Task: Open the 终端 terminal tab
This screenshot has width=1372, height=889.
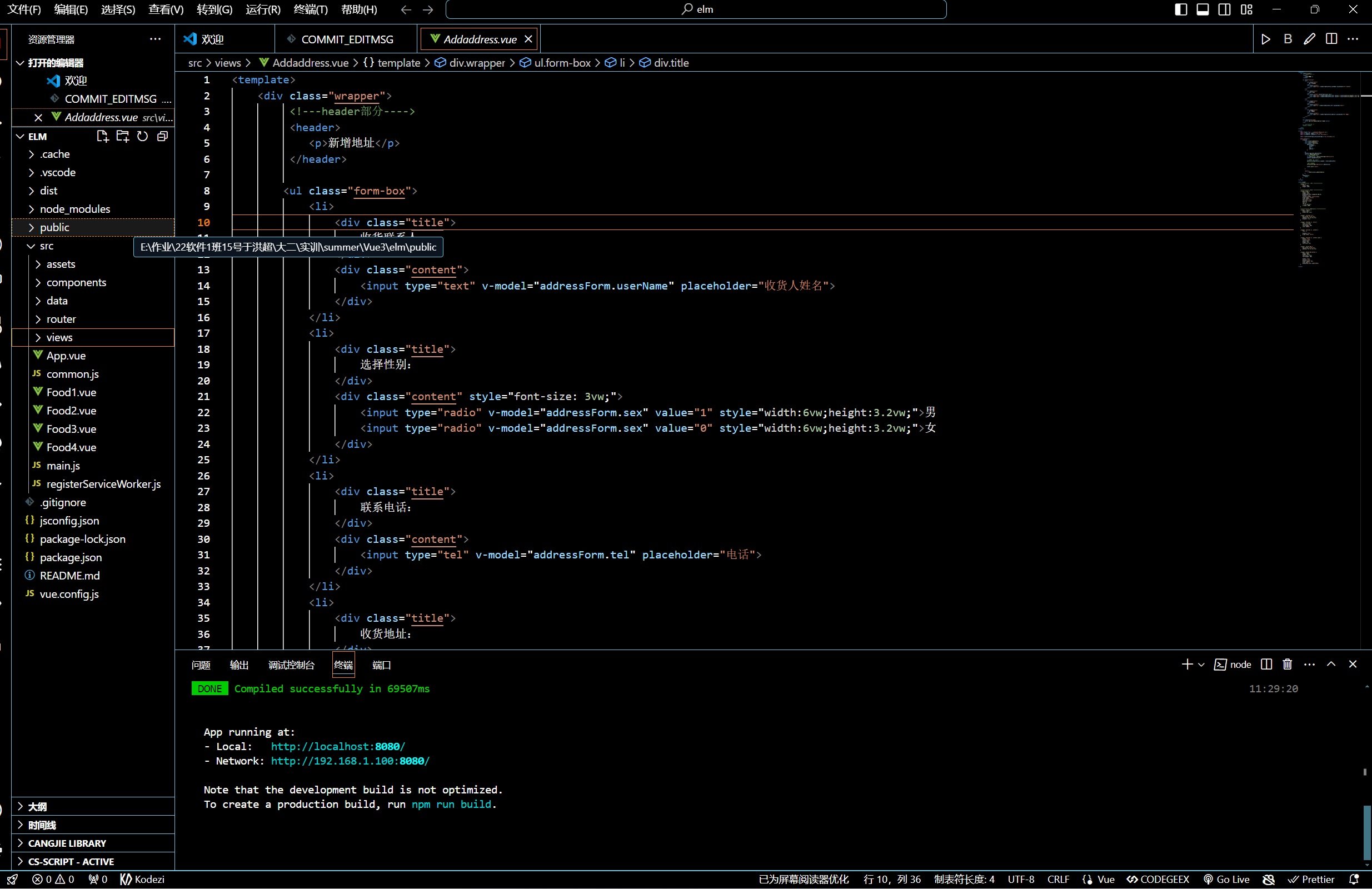Action: pyautogui.click(x=343, y=665)
